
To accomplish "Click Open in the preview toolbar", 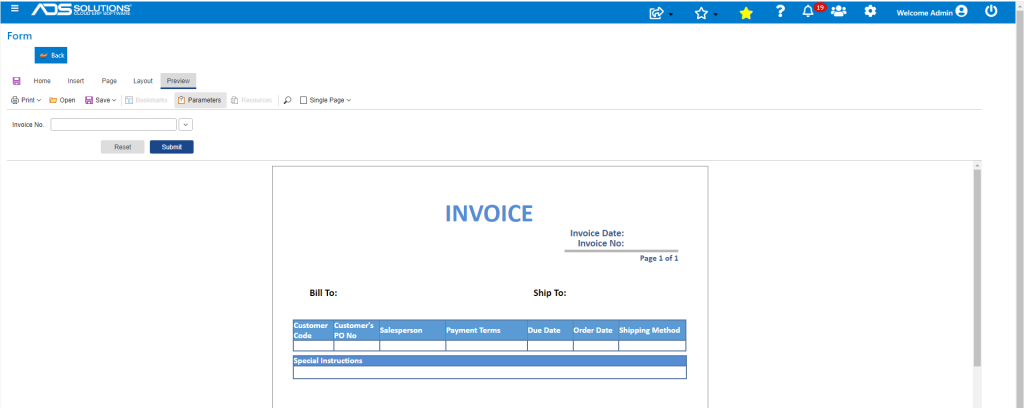I will point(62,101).
